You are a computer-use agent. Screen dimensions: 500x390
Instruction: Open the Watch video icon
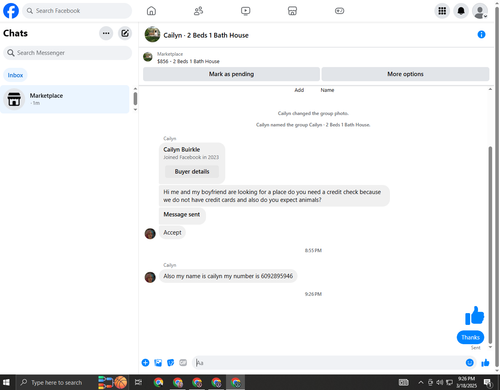coord(246,11)
